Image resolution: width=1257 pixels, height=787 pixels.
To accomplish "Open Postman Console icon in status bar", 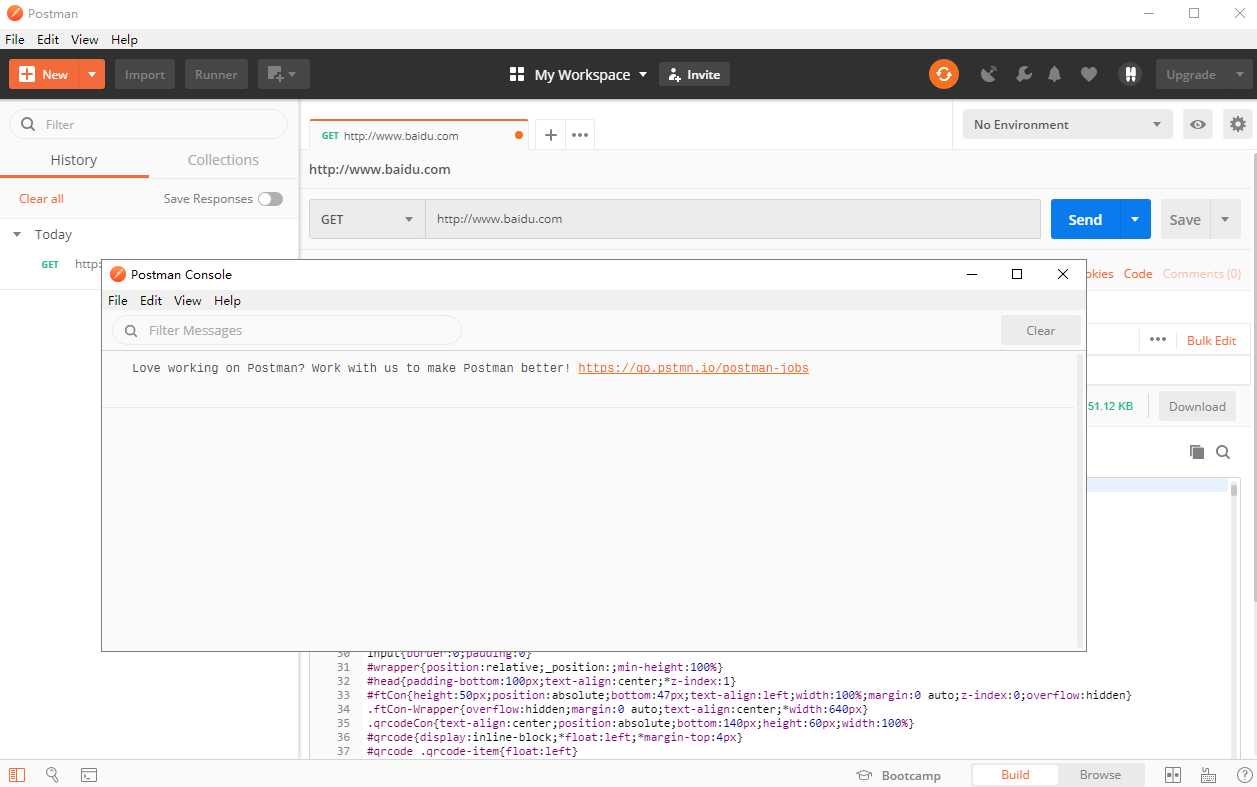I will click(88, 775).
